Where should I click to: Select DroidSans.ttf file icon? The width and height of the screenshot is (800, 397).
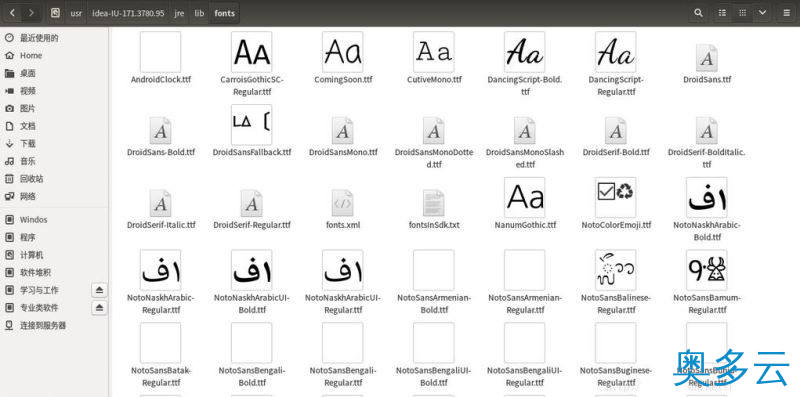(x=707, y=58)
